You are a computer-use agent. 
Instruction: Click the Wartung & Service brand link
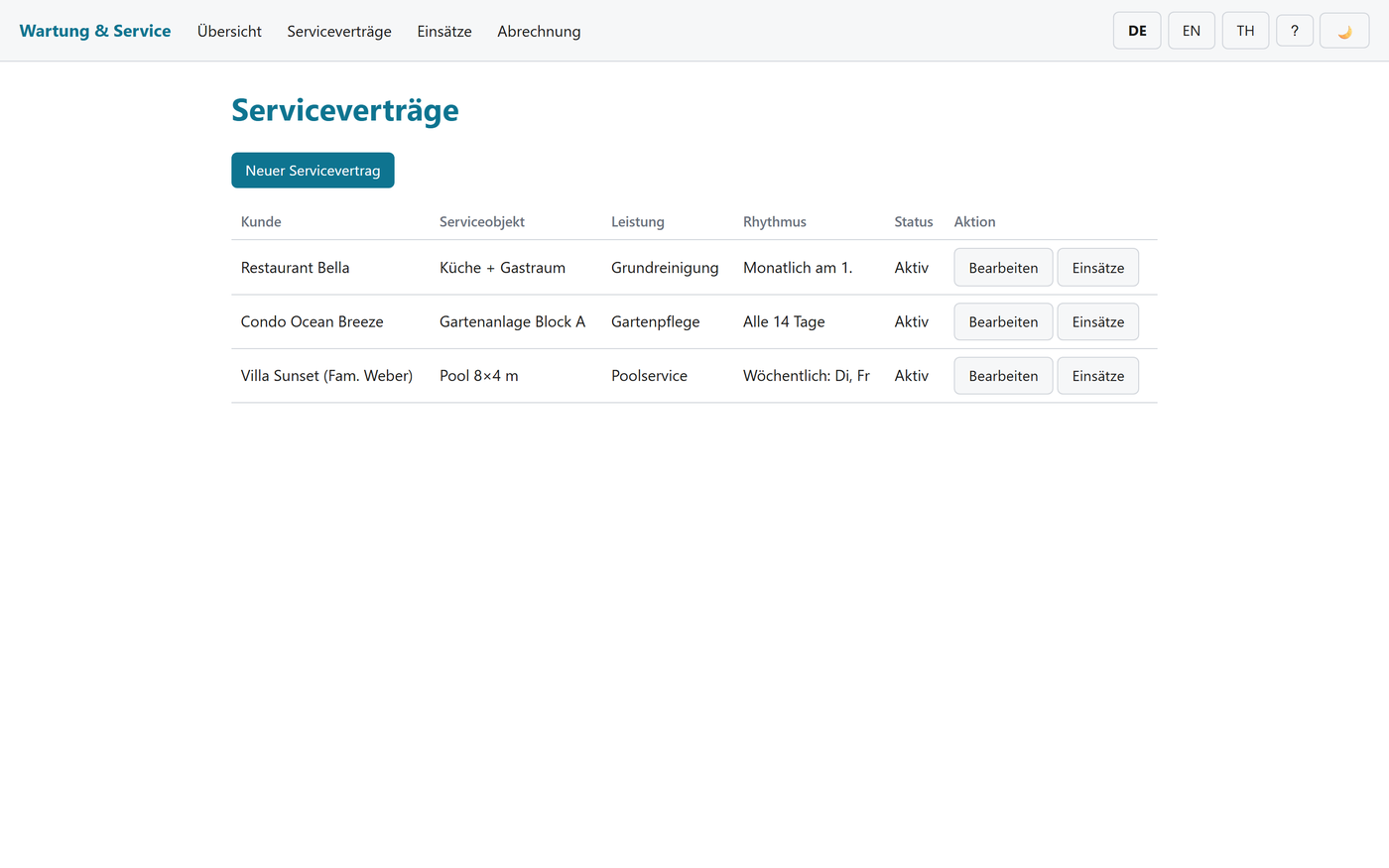[x=95, y=31]
